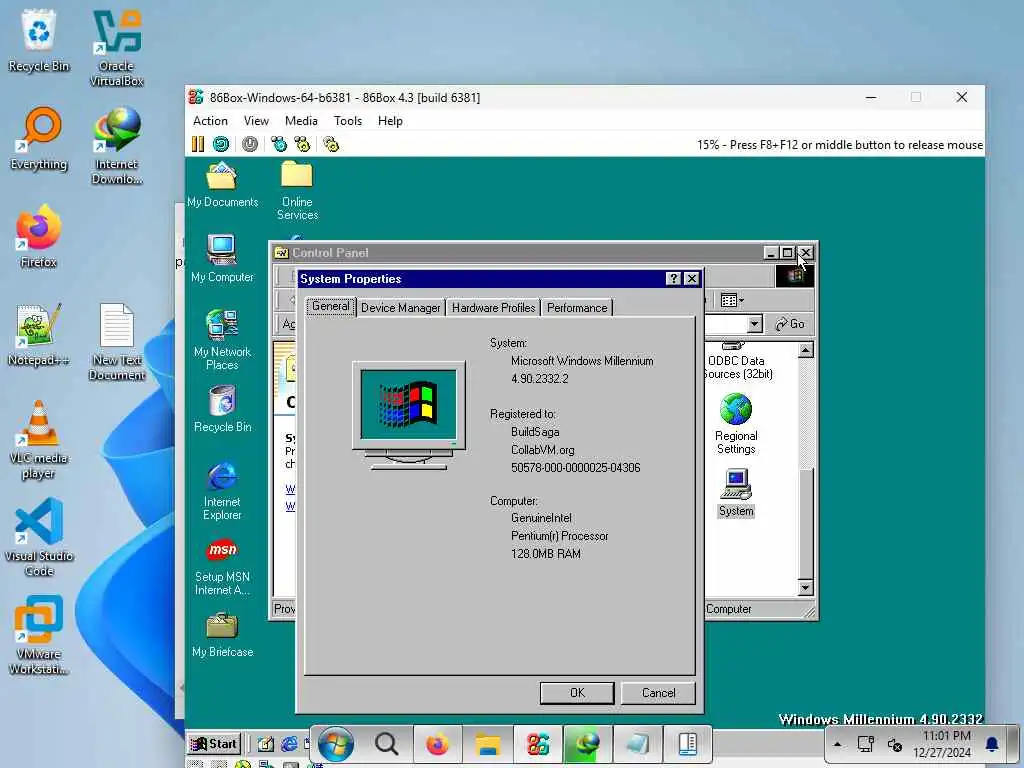This screenshot has width=1024, height=768.
Task: Open VLC media player shortcut
Action: click(x=39, y=440)
